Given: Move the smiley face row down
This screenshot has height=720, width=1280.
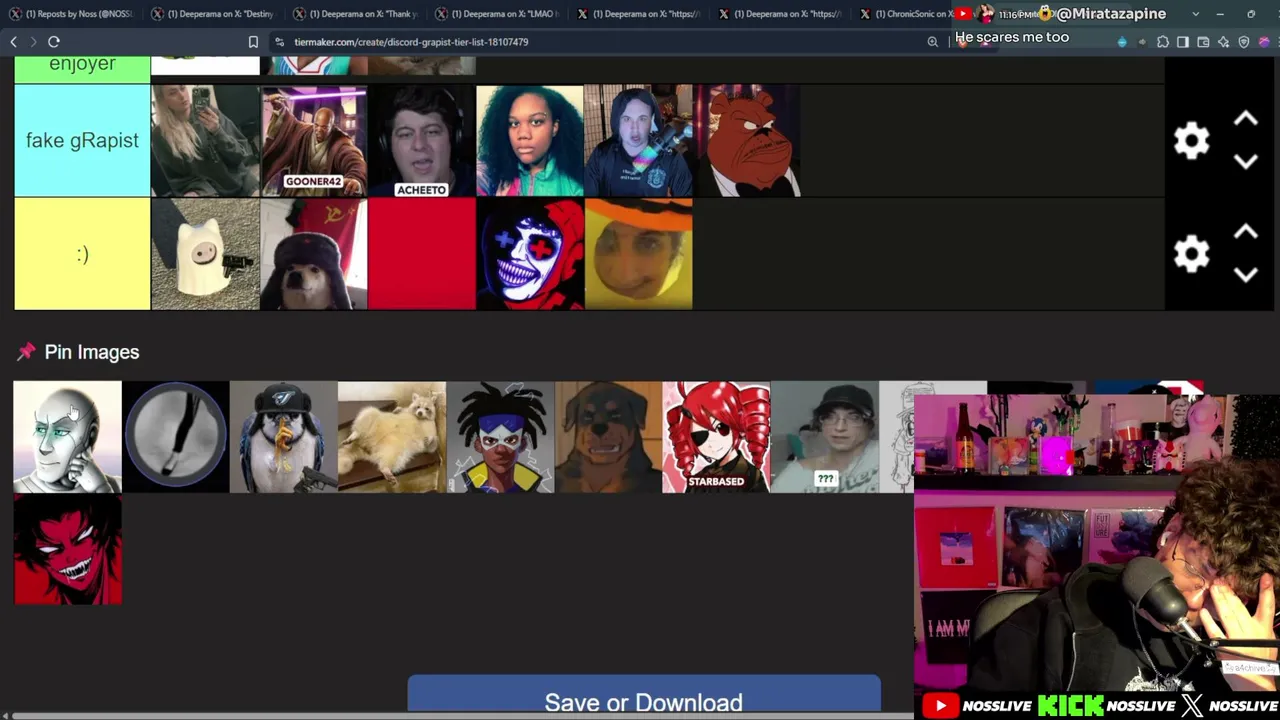Looking at the screenshot, I should [1245, 275].
